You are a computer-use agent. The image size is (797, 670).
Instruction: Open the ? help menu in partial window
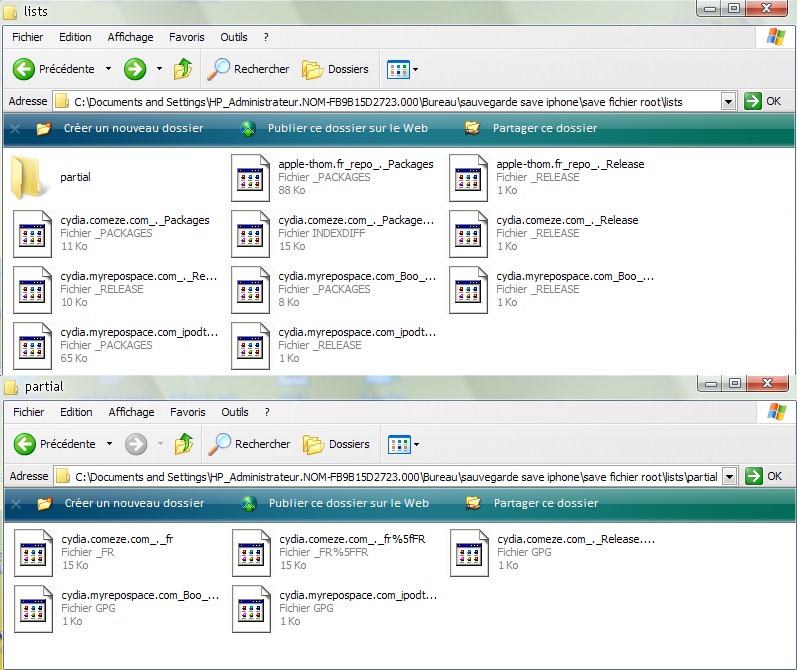click(267, 412)
